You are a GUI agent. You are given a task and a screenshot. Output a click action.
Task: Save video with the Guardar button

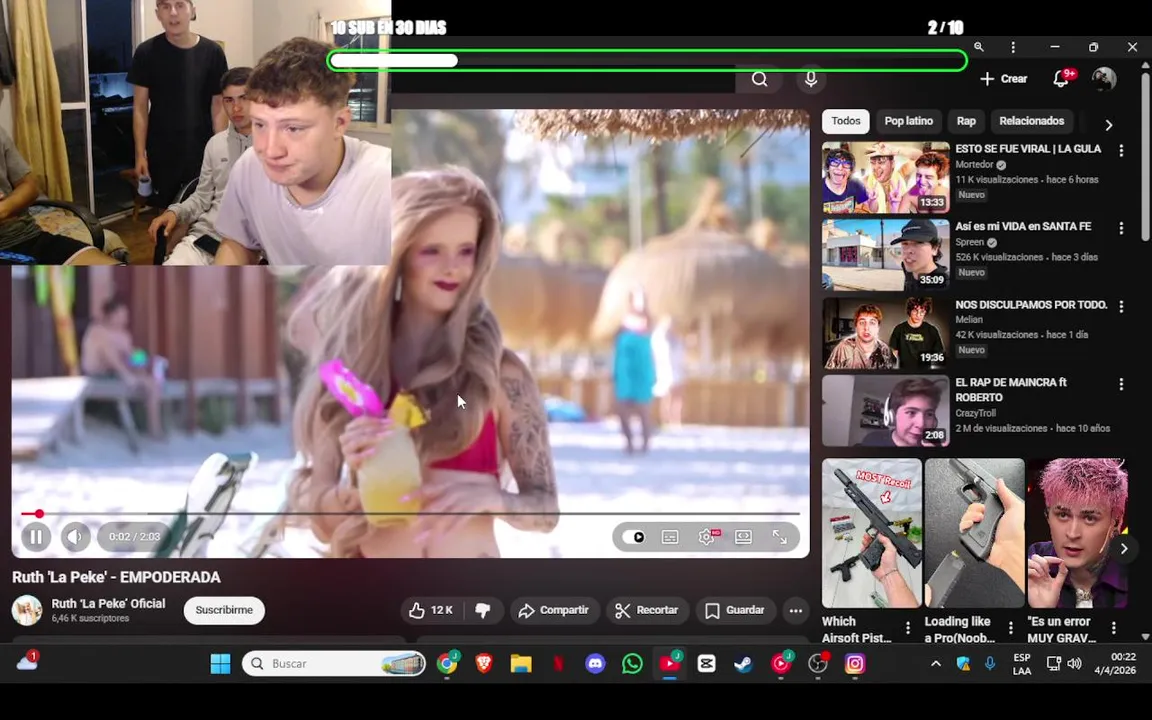point(735,611)
